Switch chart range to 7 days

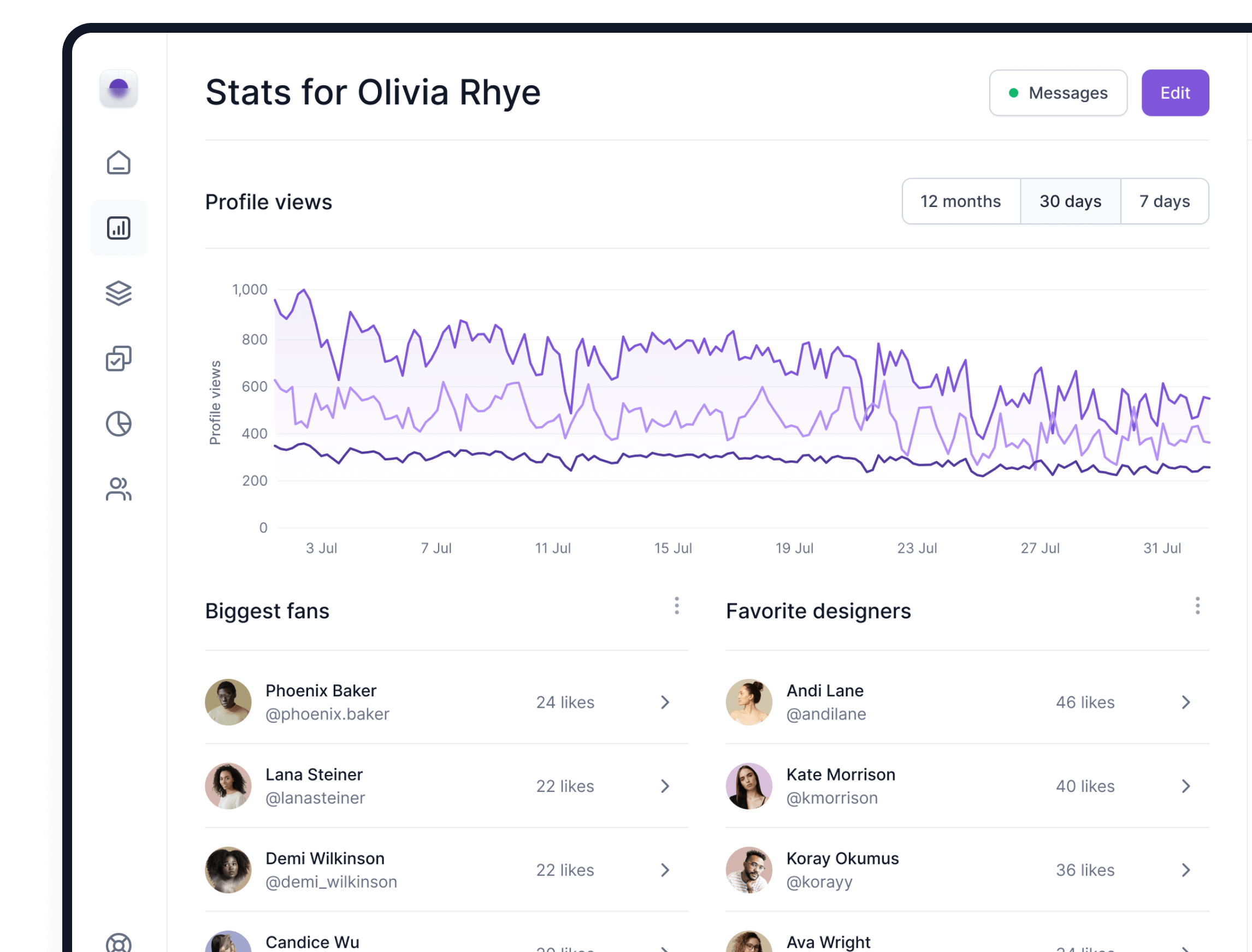pos(1164,201)
